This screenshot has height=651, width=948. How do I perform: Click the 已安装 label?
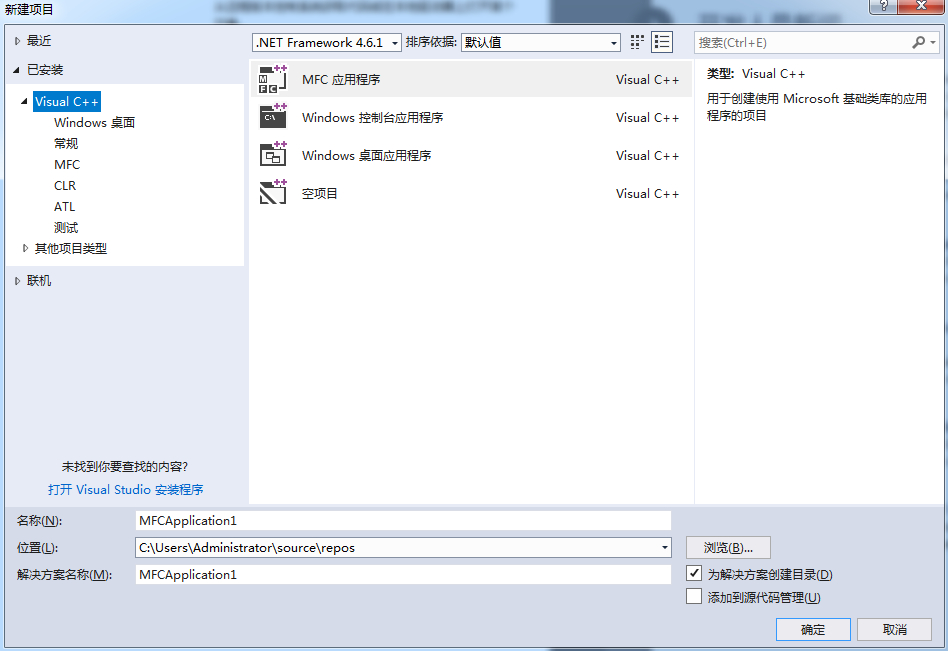click(45, 70)
